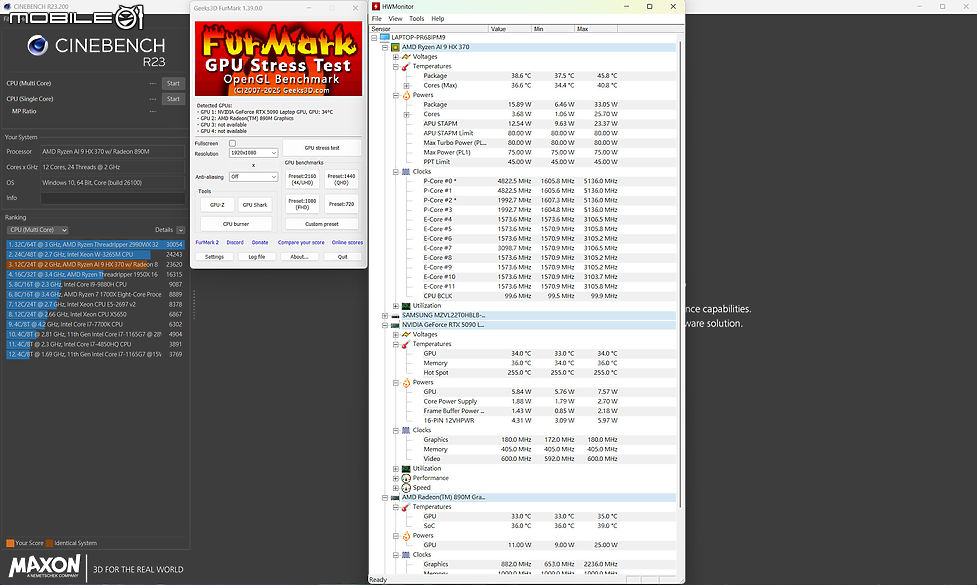
Task: Click the drive icon for SAMSUNG MZVL22T0HBLB
Action: pyautogui.click(x=395, y=315)
